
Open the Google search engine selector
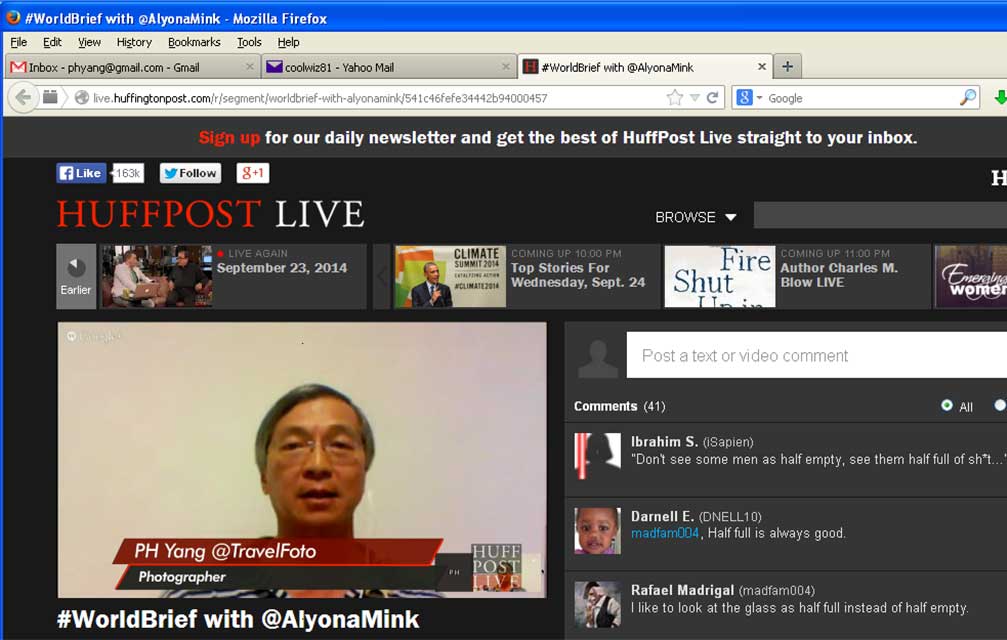749,98
